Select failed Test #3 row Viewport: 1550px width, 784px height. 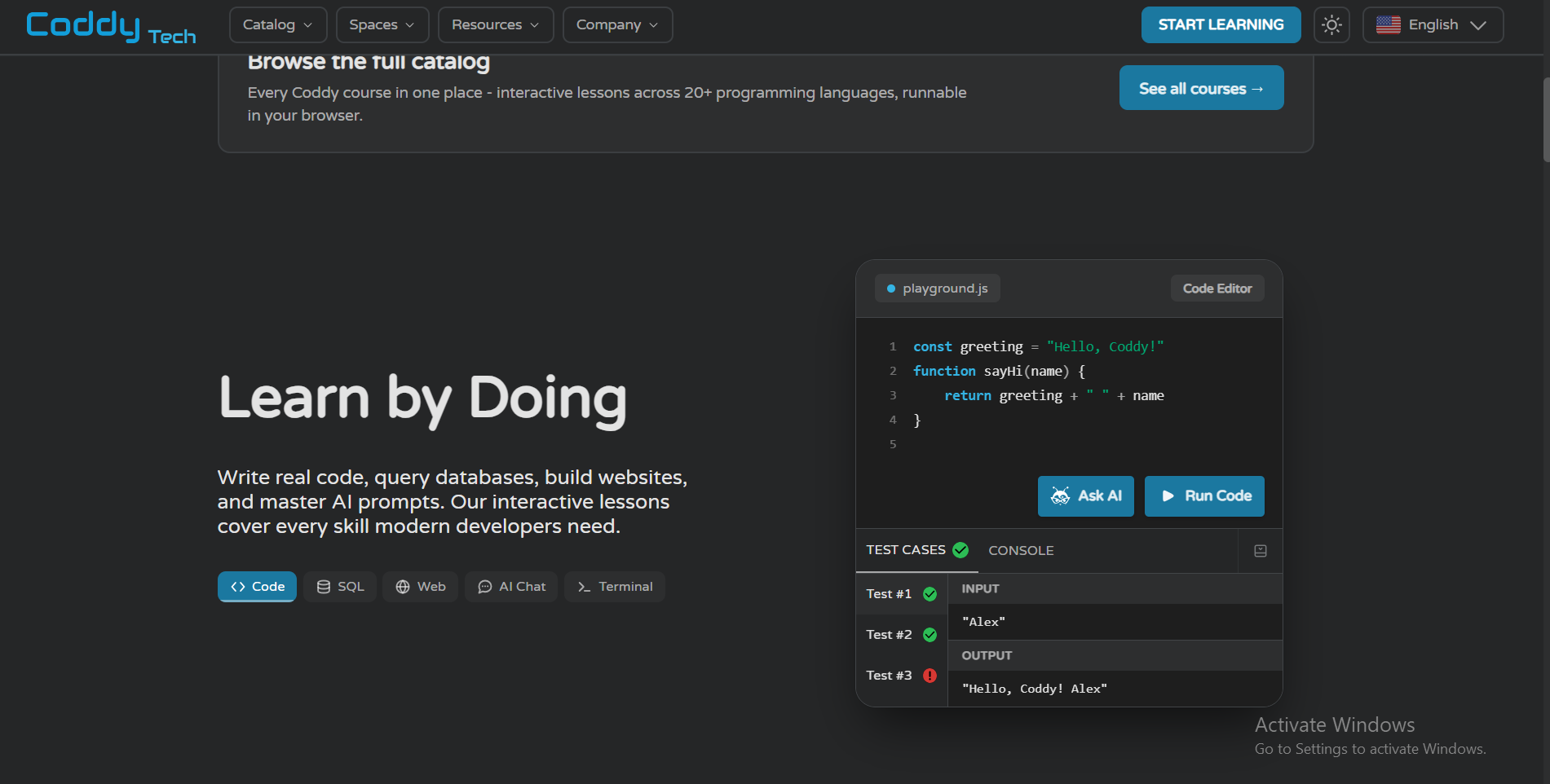pos(902,676)
